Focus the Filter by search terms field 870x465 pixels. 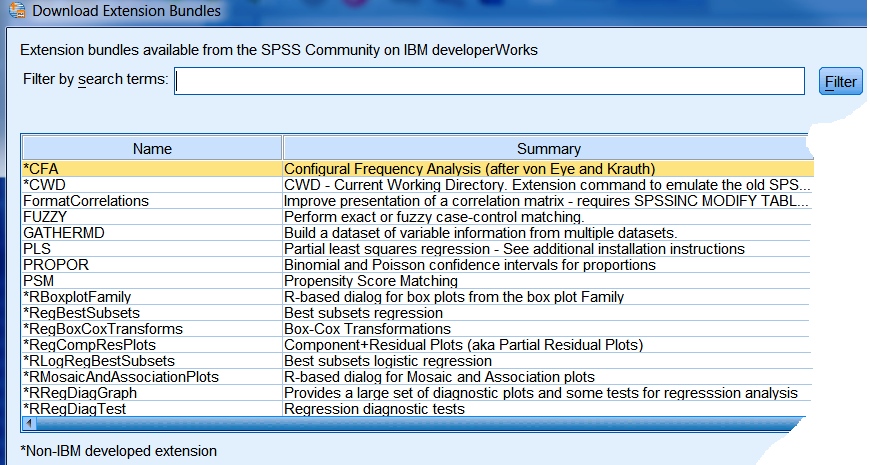(x=489, y=81)
